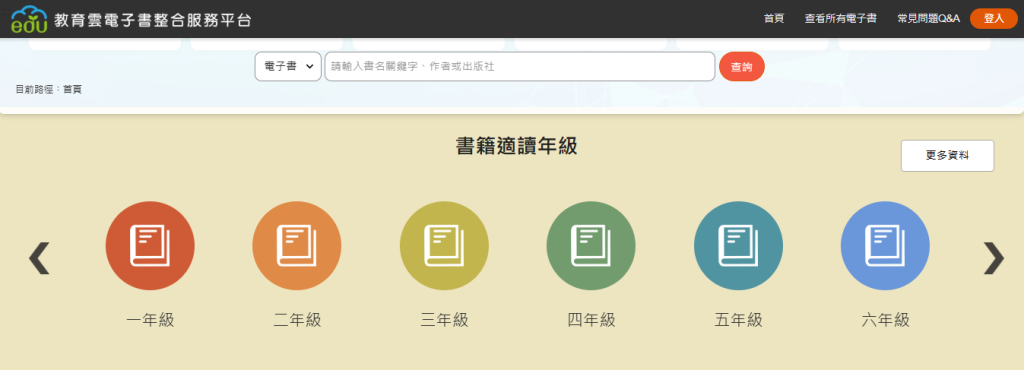Click 首頁 in the breadcrumb path
1024x370 pixels.
click(72, 89)
